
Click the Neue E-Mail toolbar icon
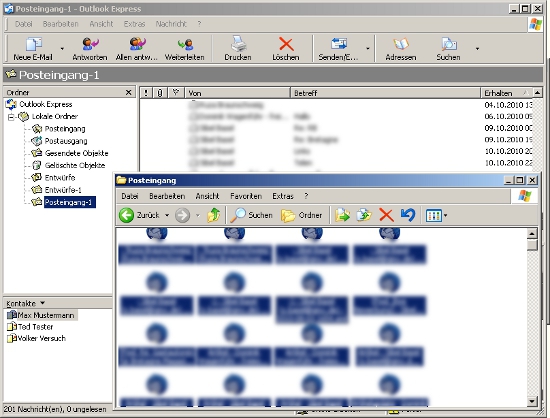(x=33, y=48)
